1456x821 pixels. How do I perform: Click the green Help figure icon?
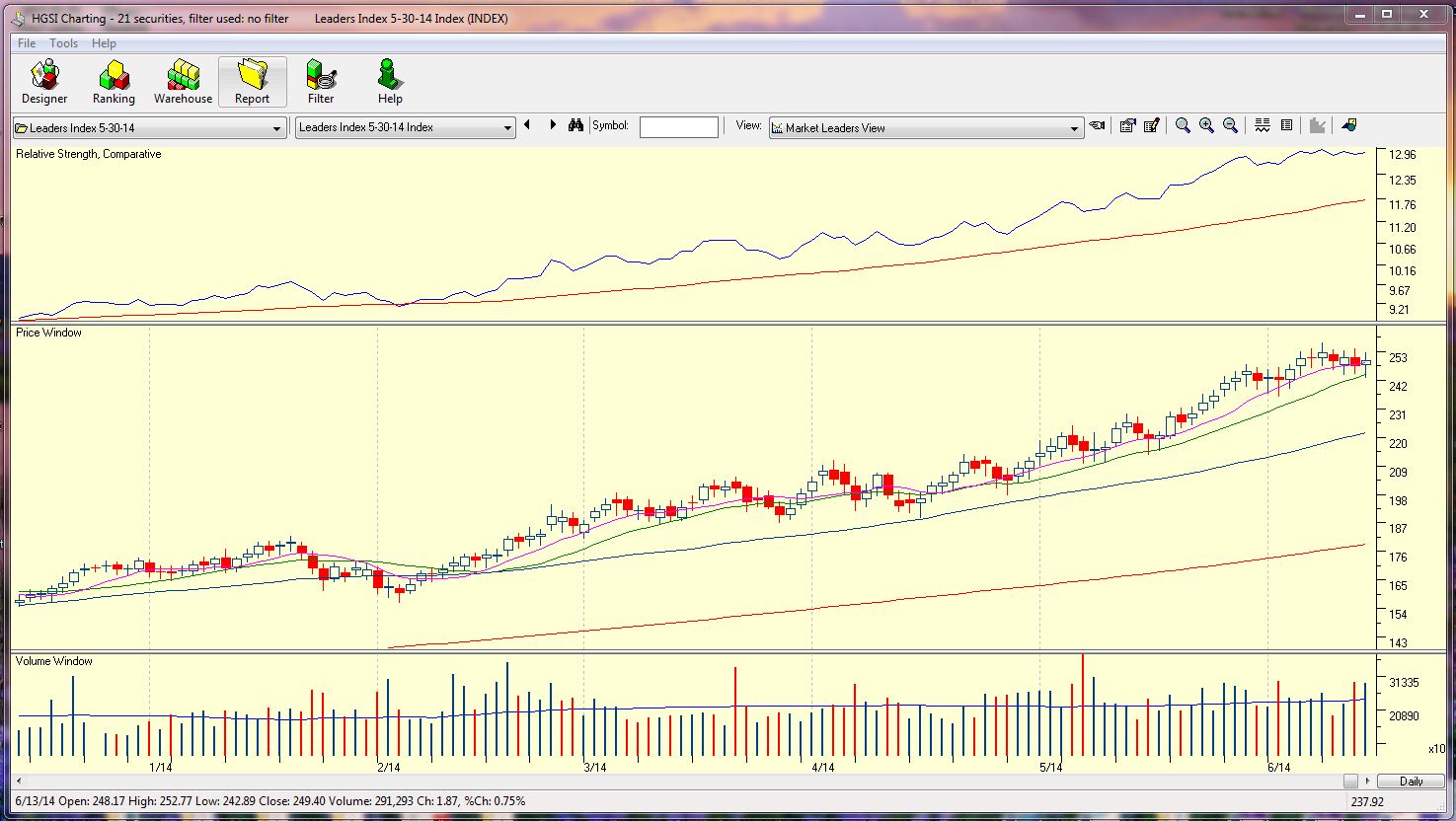(x=390, y=81)
